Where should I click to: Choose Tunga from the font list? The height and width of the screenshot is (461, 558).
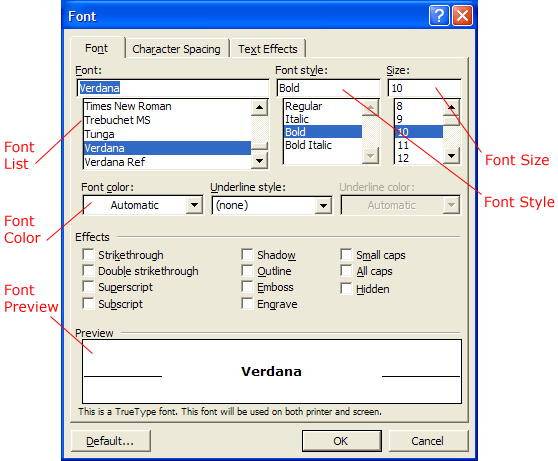(167, 134)
